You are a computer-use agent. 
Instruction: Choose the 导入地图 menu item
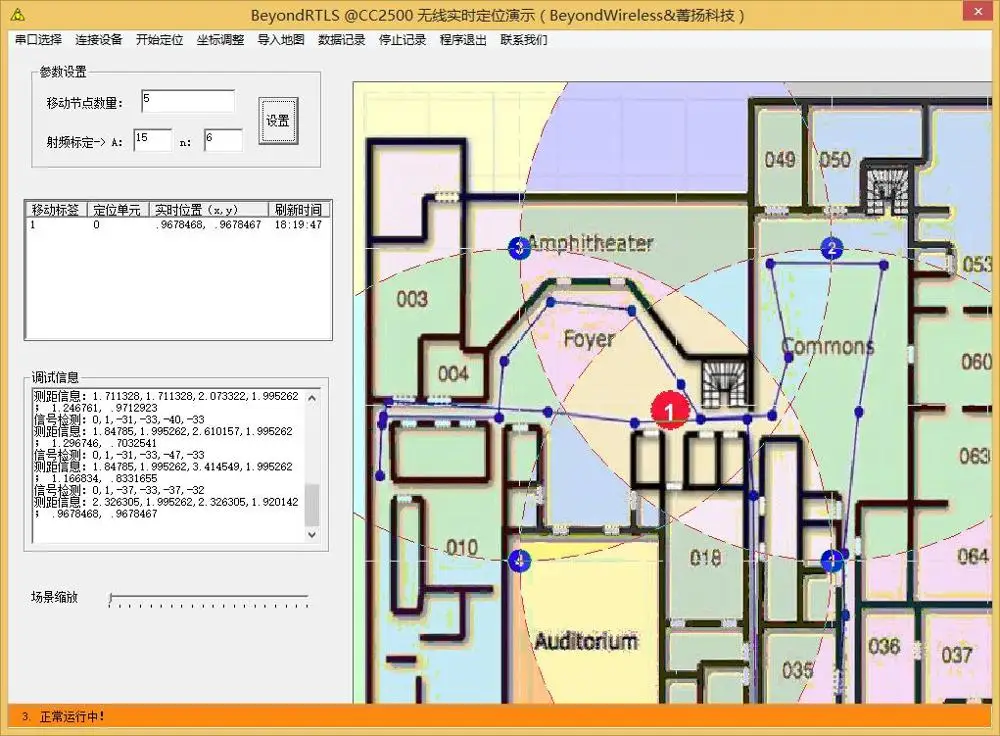click(281, 40)
